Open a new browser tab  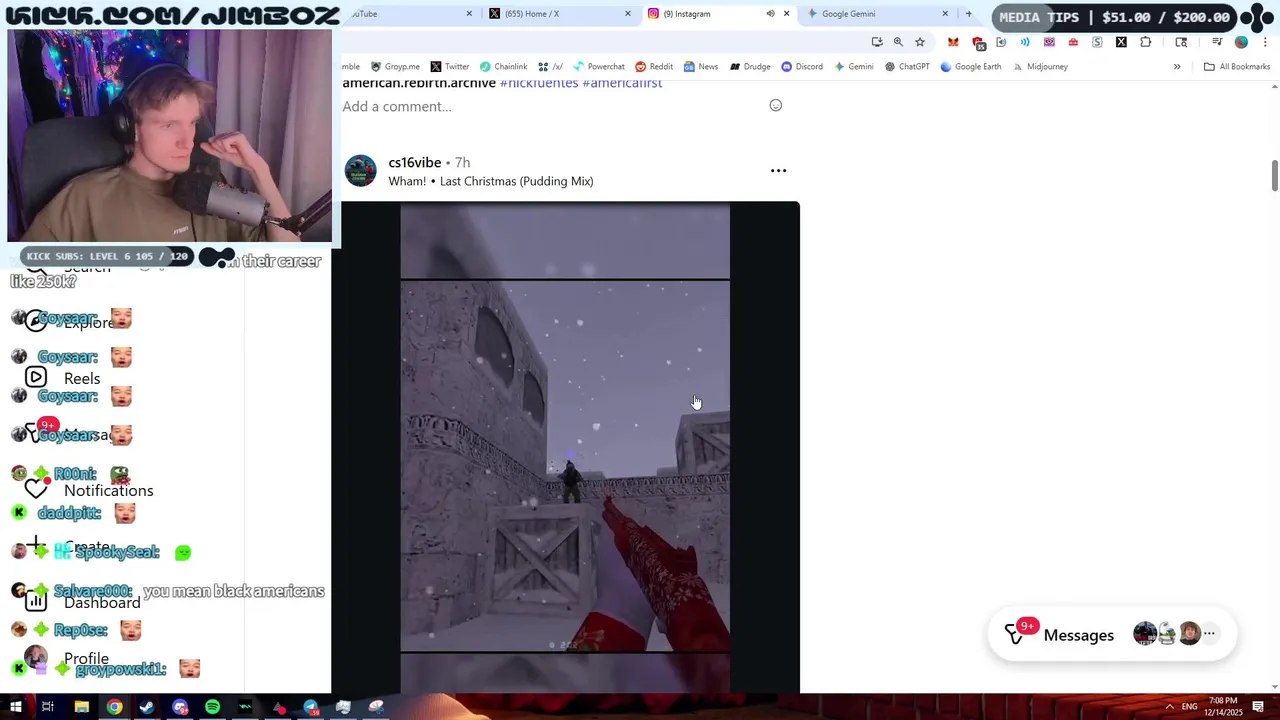click(x=968, y=14)
